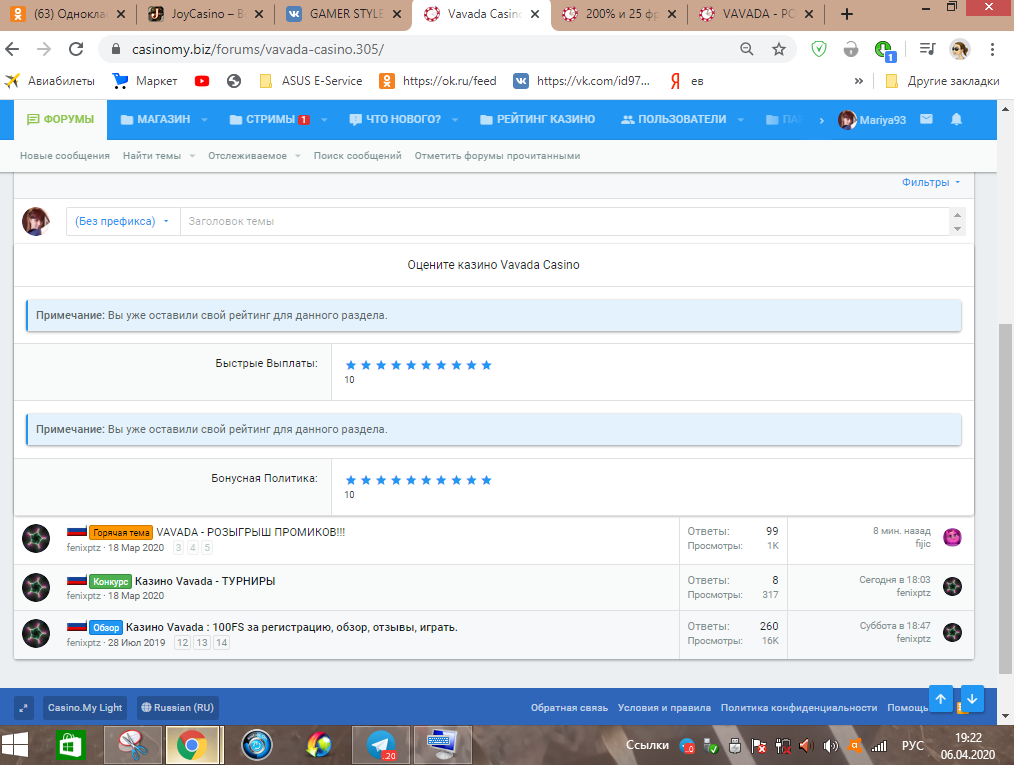1014x765 pixels.
Task: Click the fijic user avatar
Action: [x=952, y=537]
